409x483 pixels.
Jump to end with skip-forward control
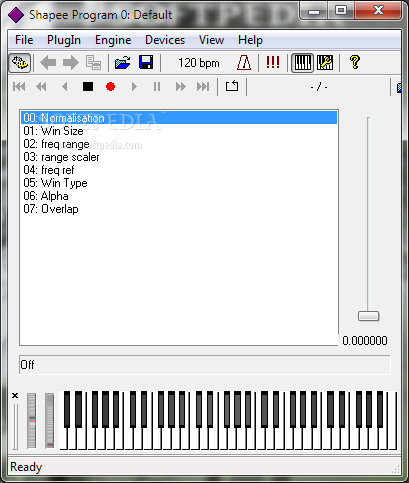click(203, 87)
